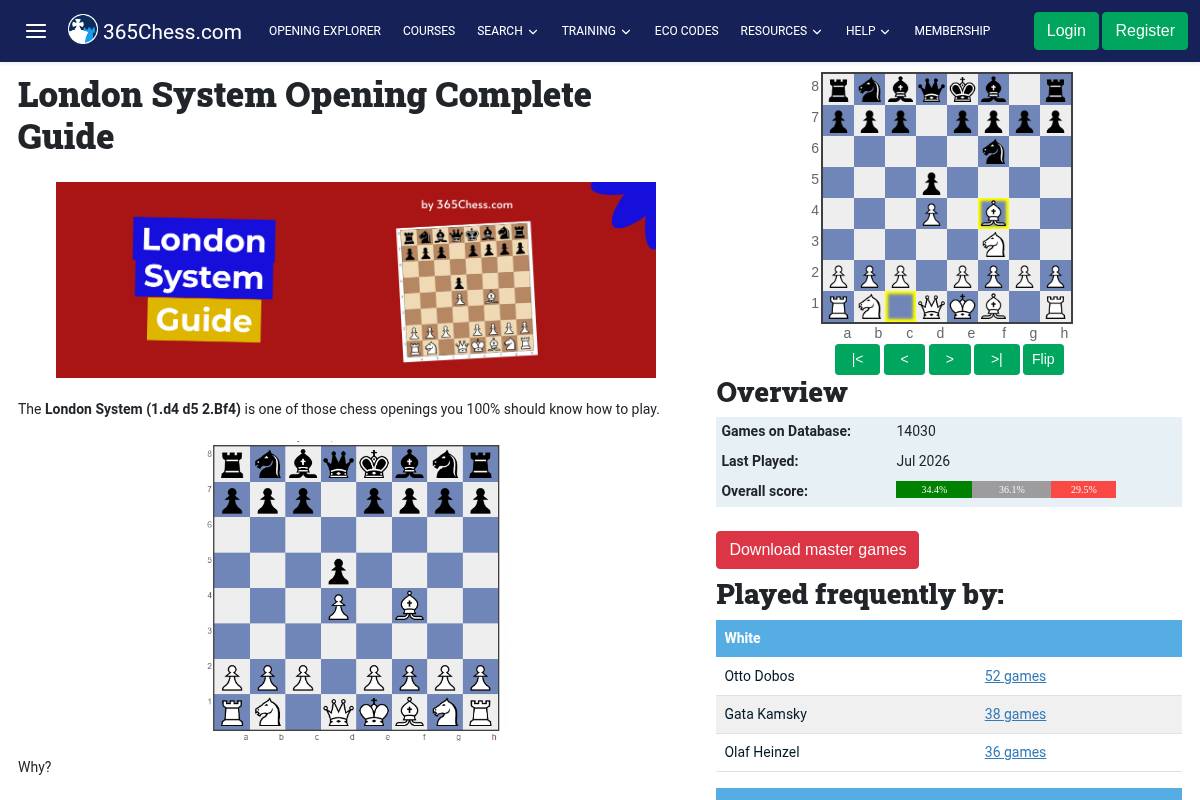
Task: Select the white pawn on d4 of the top board
Action: pos(931,213)
